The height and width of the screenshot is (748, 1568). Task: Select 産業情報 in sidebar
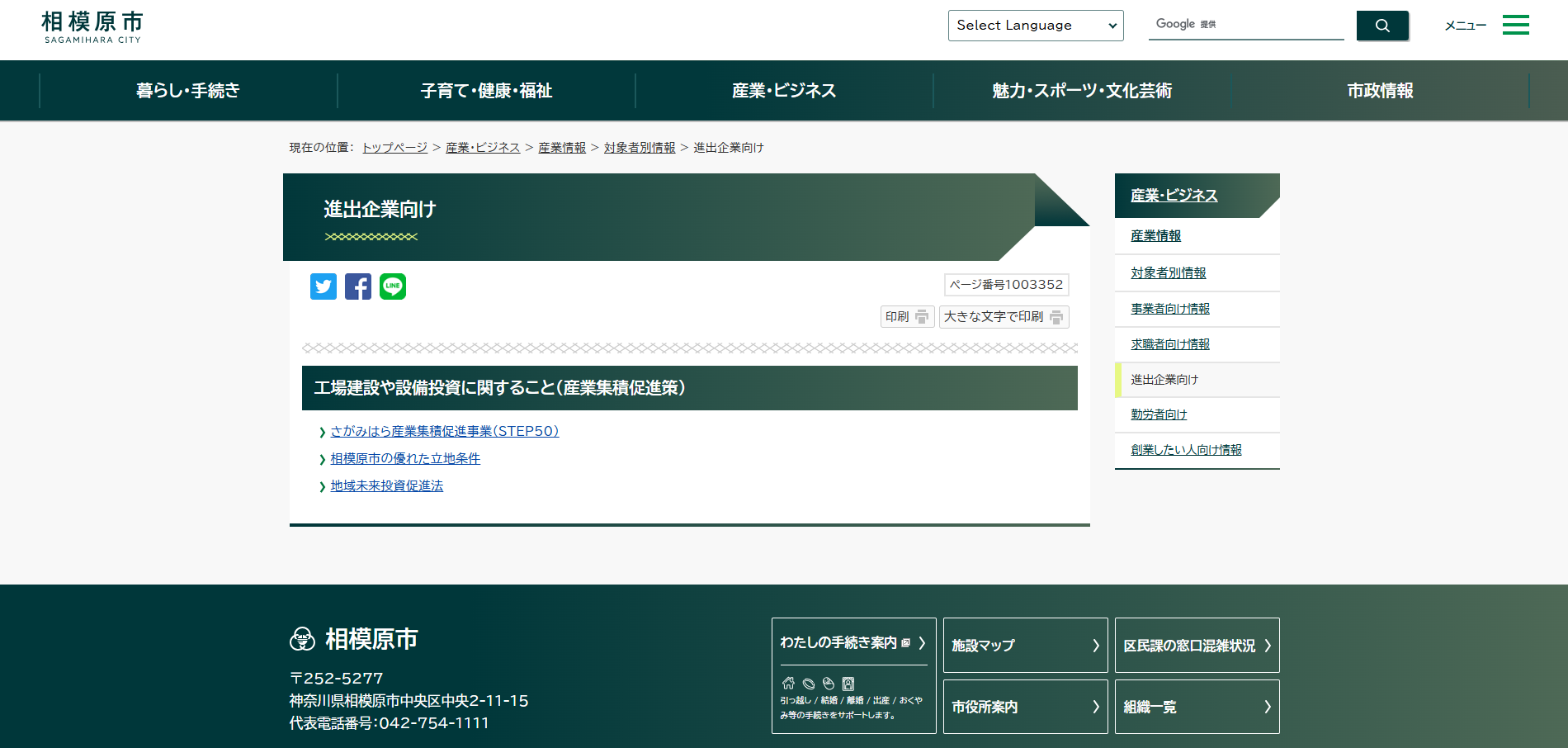coord(1155,236)
